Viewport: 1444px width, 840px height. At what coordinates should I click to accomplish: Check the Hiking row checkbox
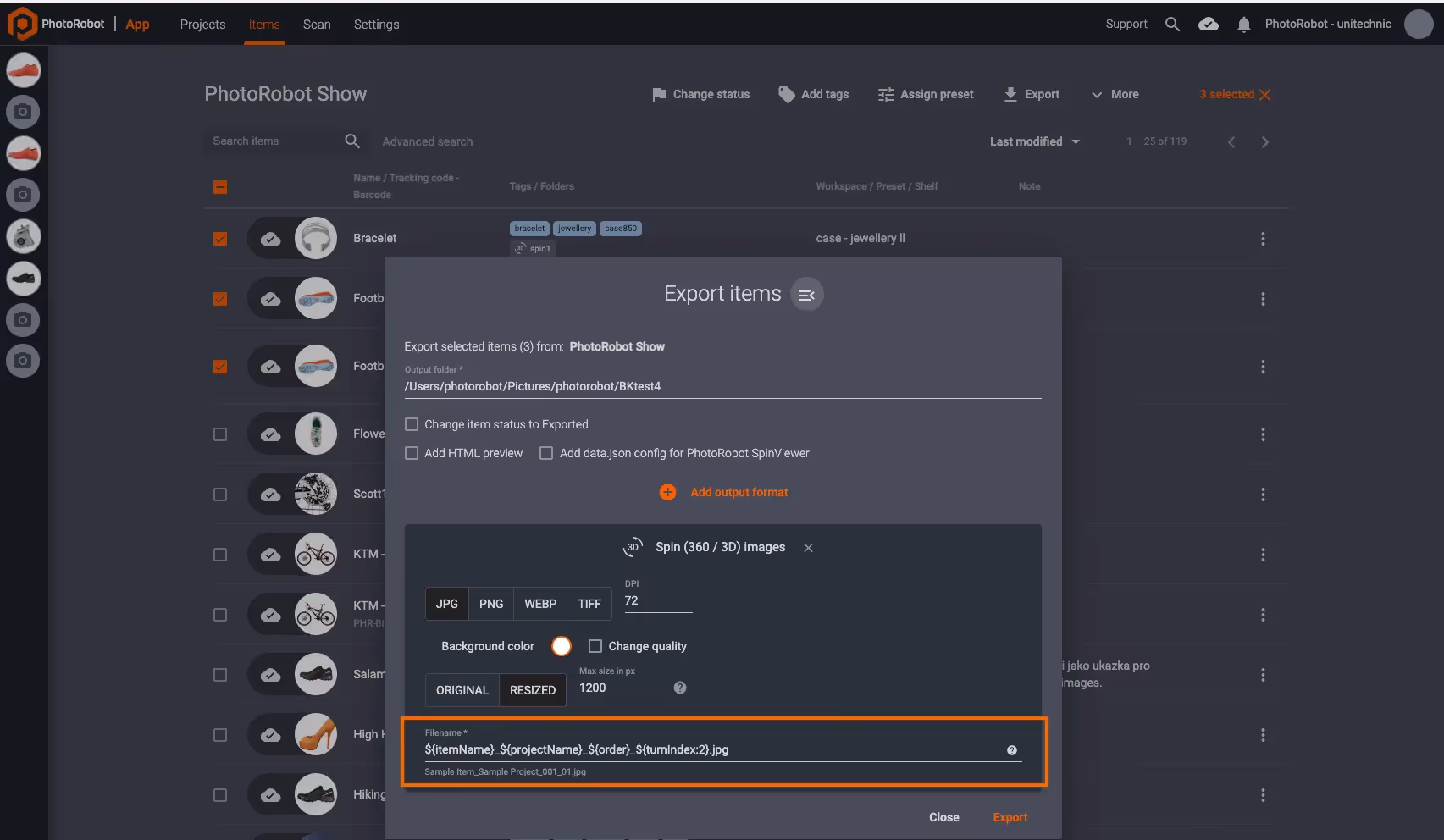220,795
